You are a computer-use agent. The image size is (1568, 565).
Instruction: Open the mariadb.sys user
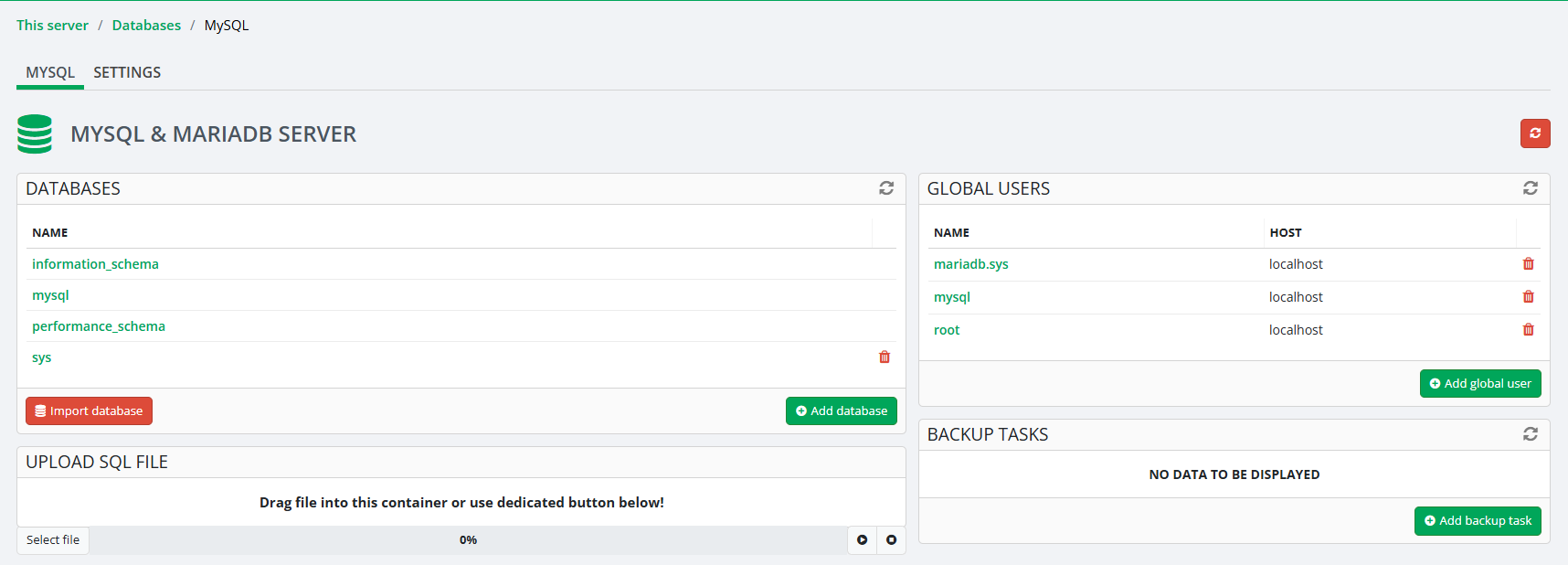[971, 264]
